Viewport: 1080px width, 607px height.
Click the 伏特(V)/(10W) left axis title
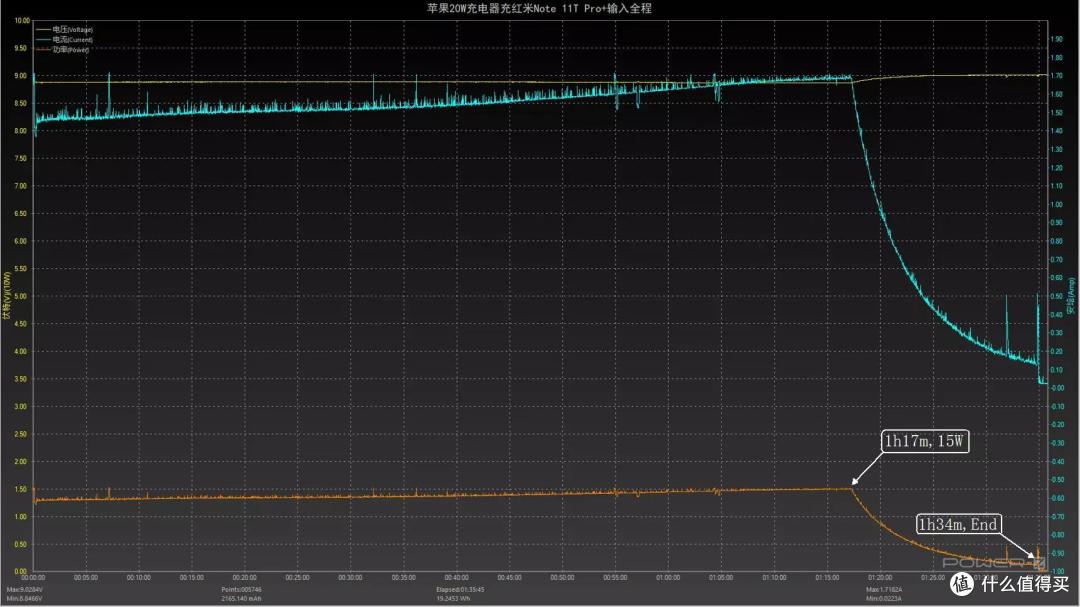[x=6, y=295]
